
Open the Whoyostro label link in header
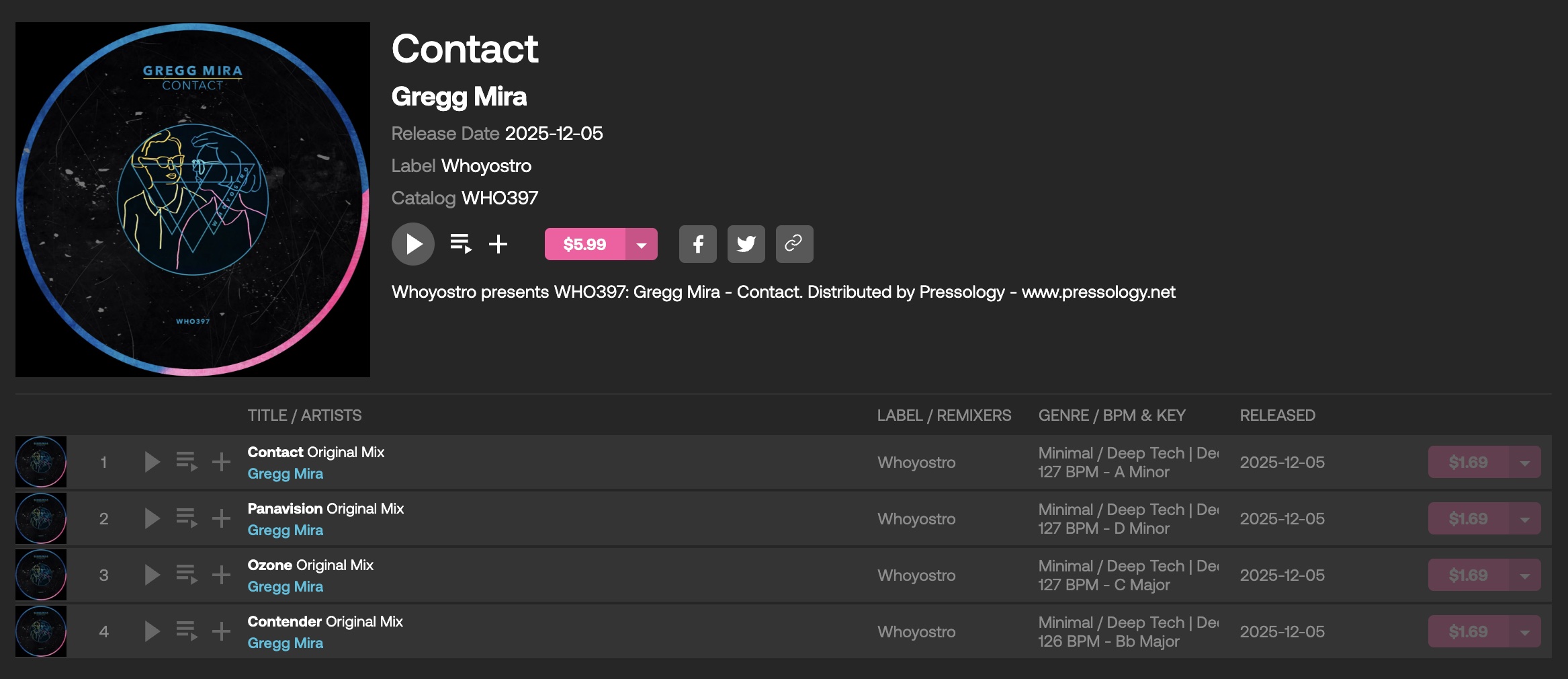pos(486,166)
